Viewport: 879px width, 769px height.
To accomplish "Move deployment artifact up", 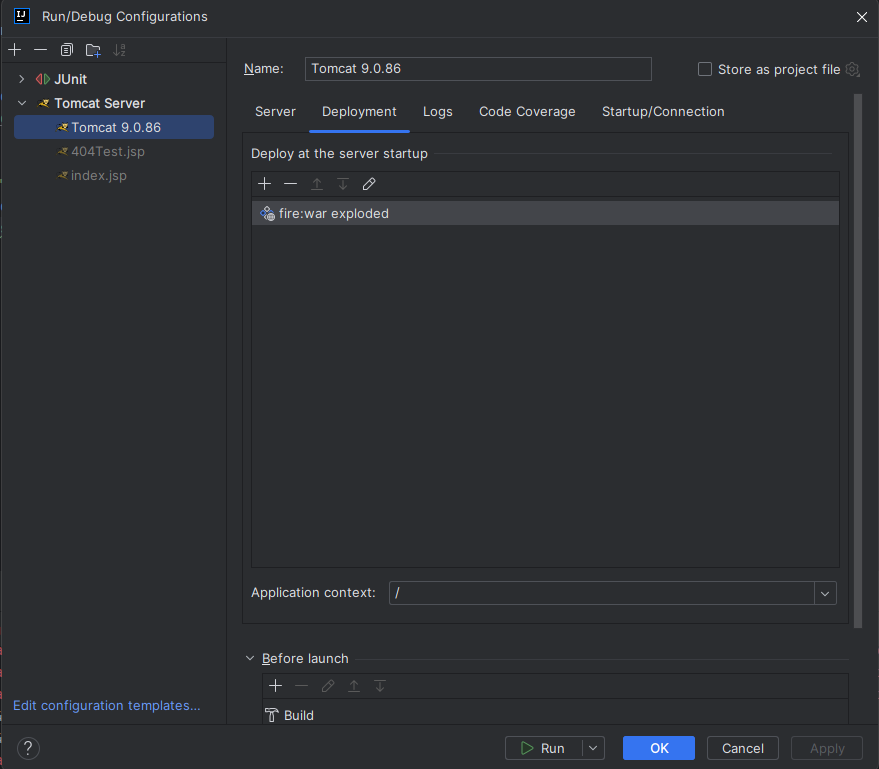I will pos(317,184).
